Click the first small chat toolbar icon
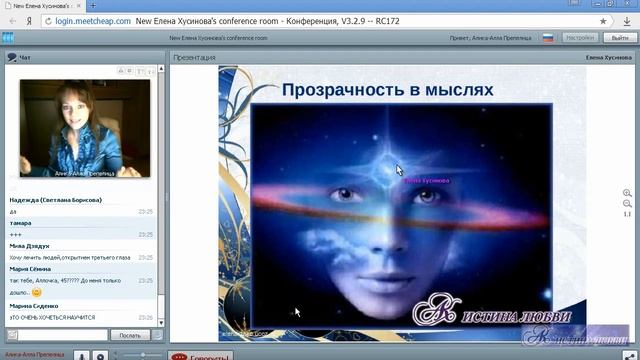Screen dimensions: 640x360 click(x=121, y=71)
